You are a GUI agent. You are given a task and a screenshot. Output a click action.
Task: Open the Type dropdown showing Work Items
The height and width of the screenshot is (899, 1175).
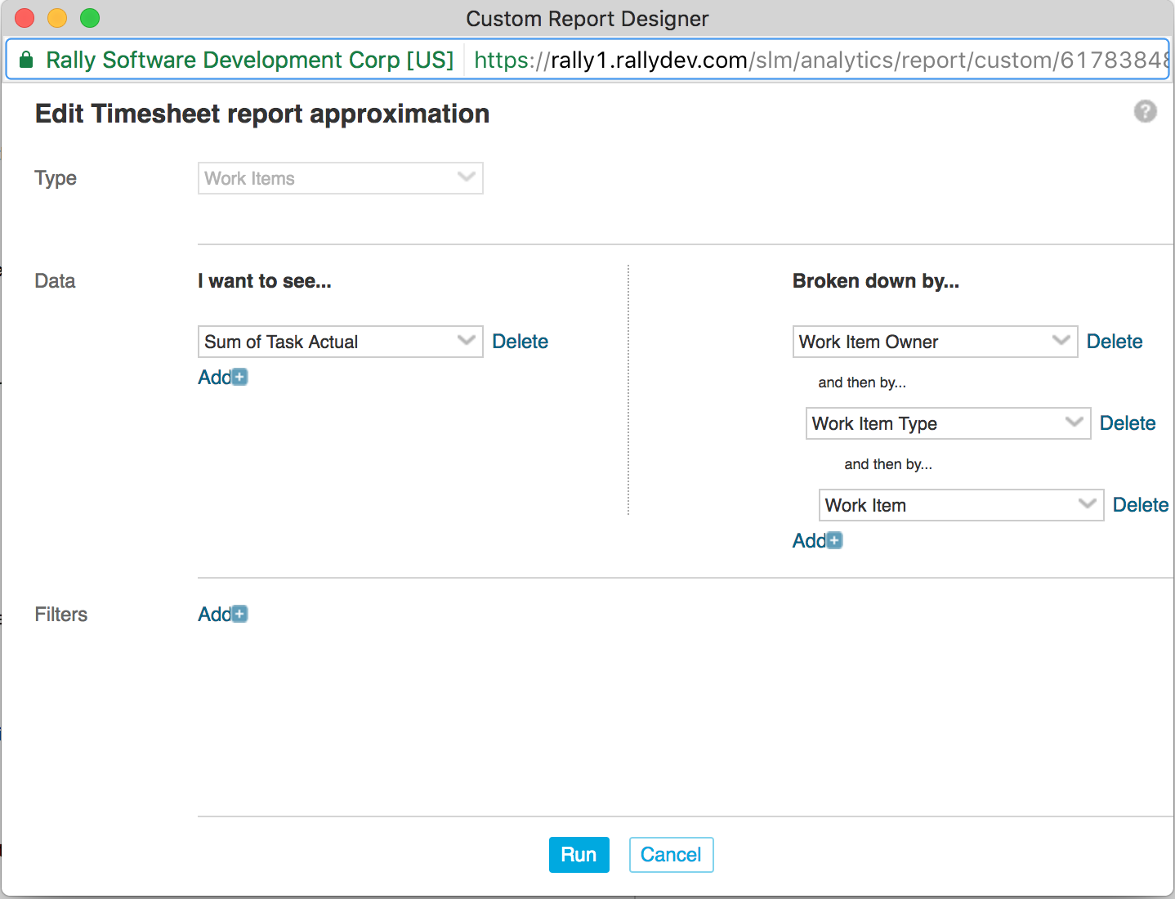[x=340, y=177]
